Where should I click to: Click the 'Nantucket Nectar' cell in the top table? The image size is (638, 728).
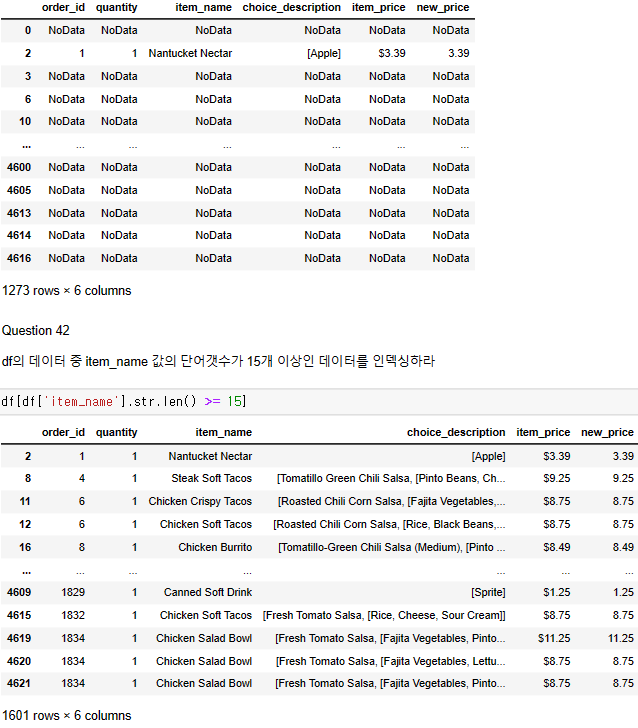pos(190,53)
